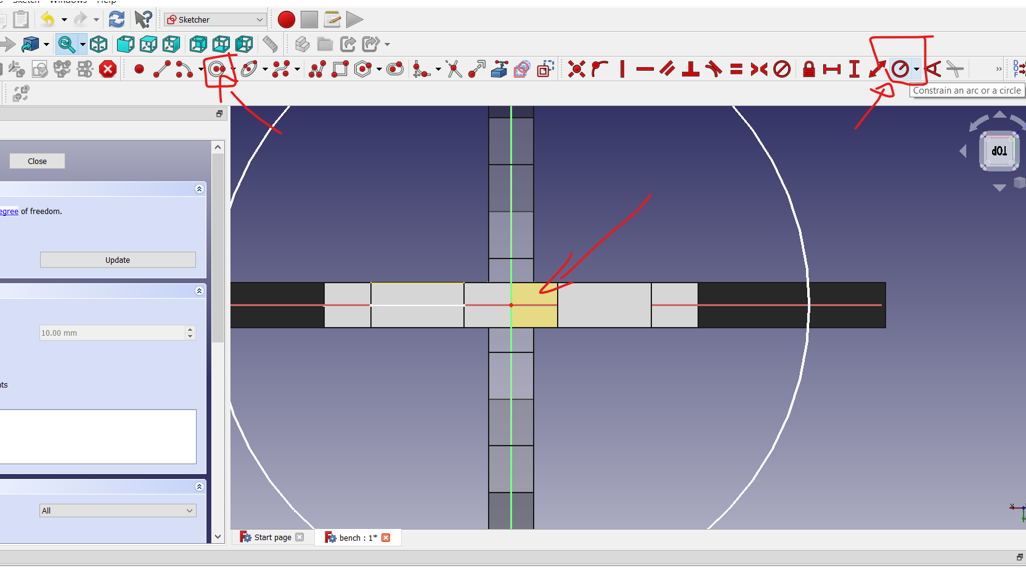The width and height of the screenshot is (1026, 568).
Task: Select the Extend edge tool
Action: coord(476,69)
